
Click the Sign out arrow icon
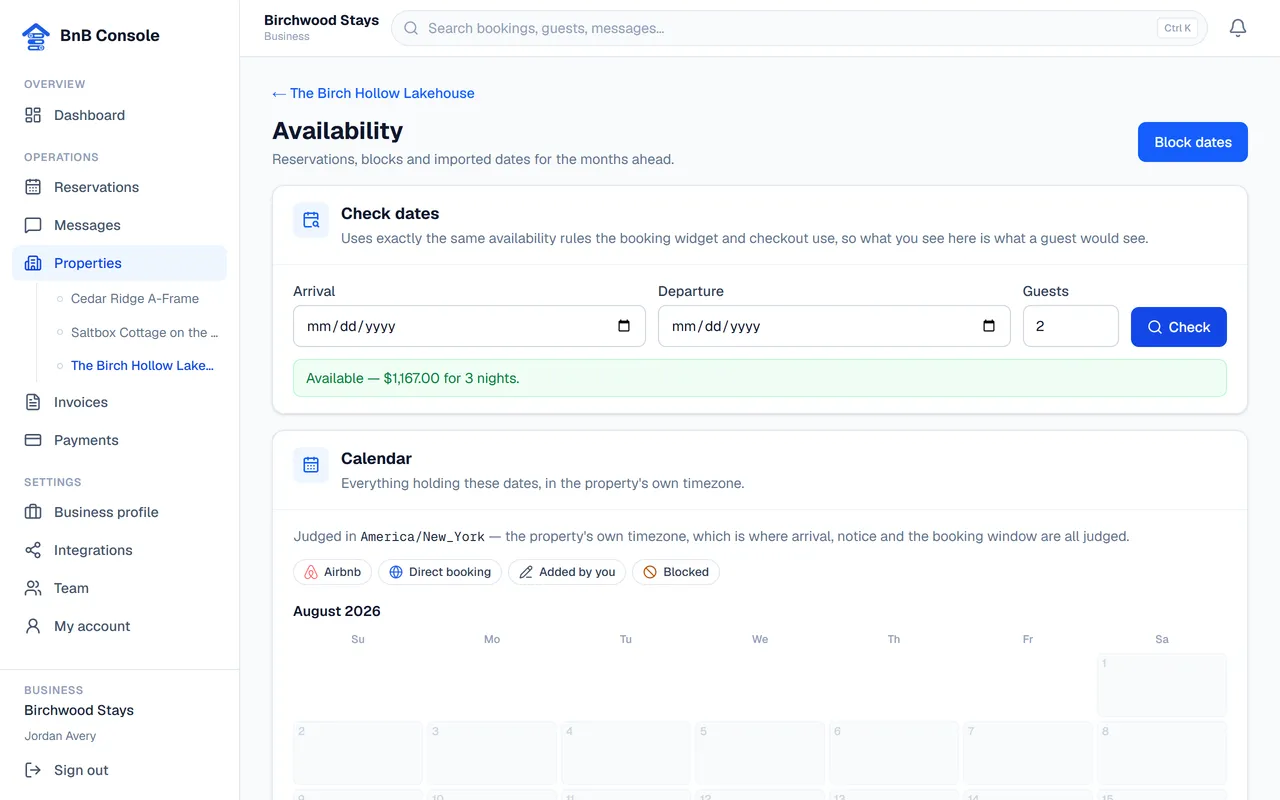point(33,770)
